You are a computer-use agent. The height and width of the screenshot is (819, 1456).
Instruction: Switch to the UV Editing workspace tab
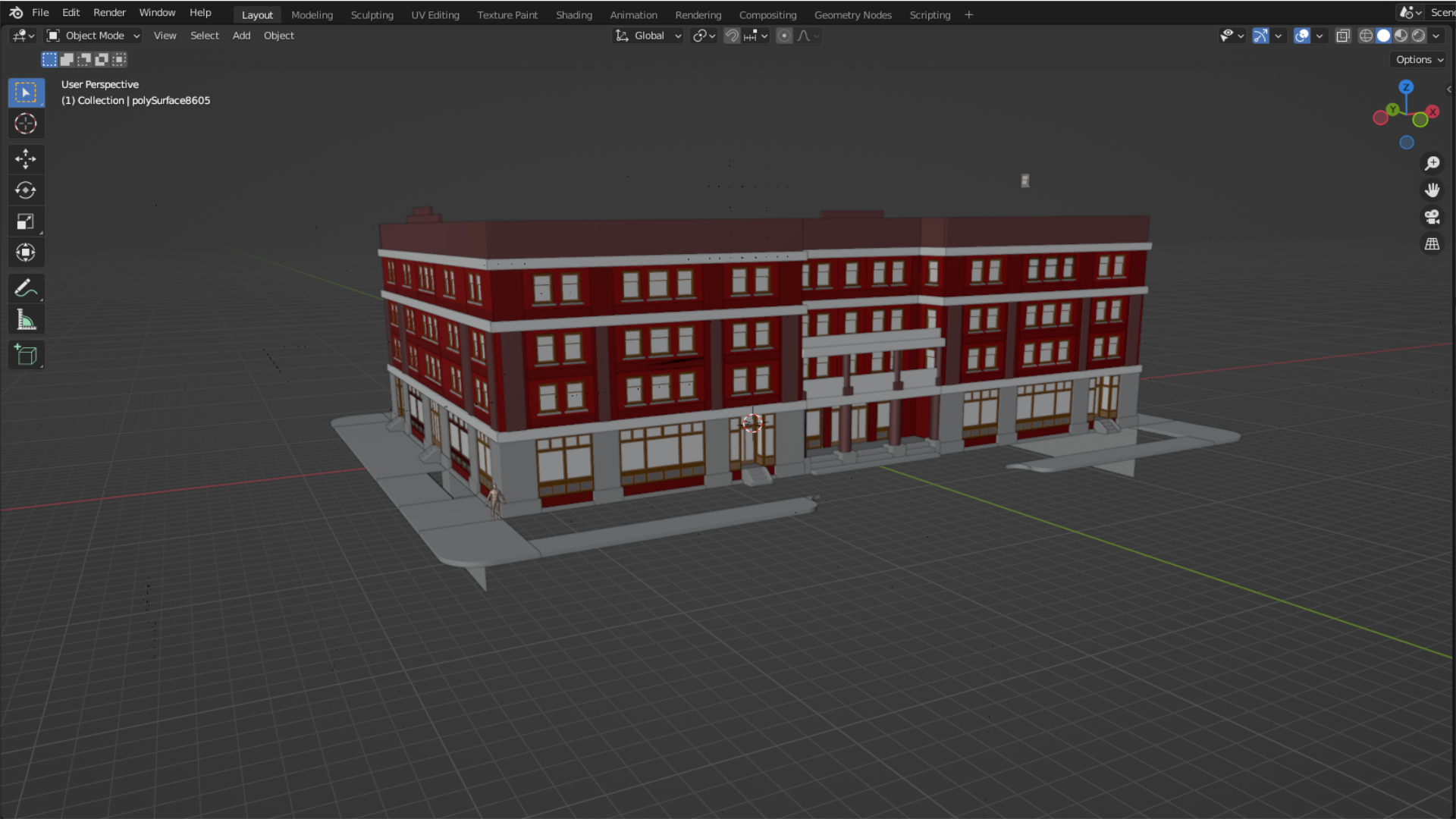point(435,14)
